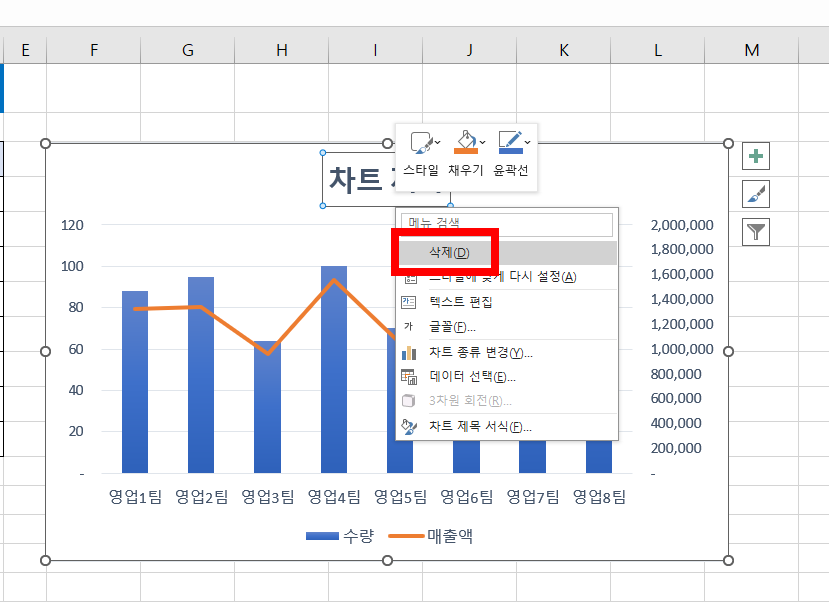Select column header M

pyautogui.click(x=752, y=50)
